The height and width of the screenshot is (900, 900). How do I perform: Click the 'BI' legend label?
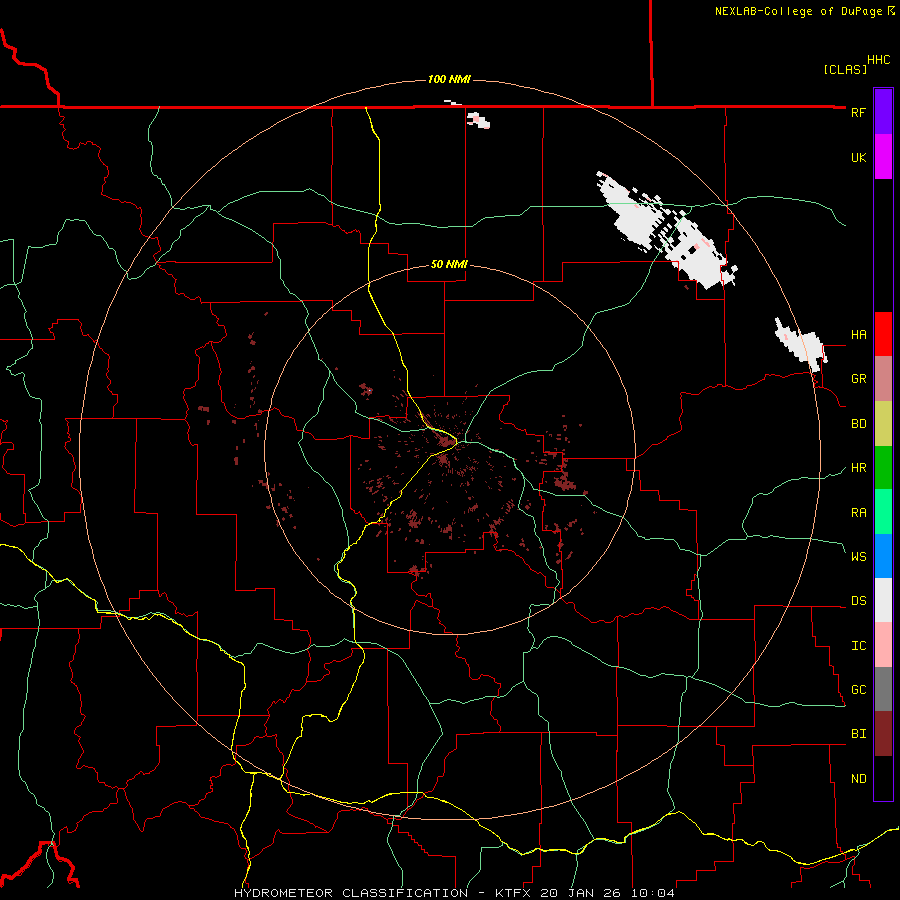click(858, 734)
